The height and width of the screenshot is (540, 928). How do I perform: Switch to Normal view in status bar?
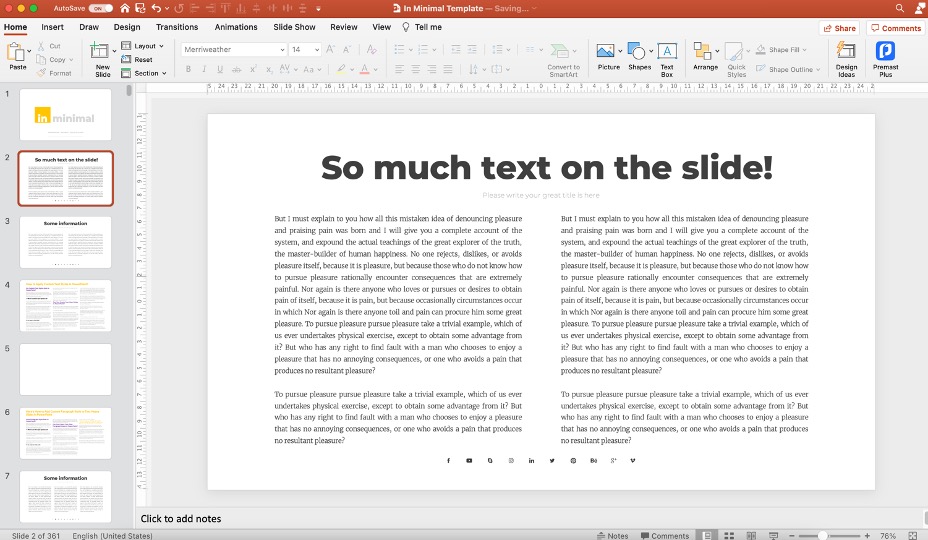pos(707,535)
